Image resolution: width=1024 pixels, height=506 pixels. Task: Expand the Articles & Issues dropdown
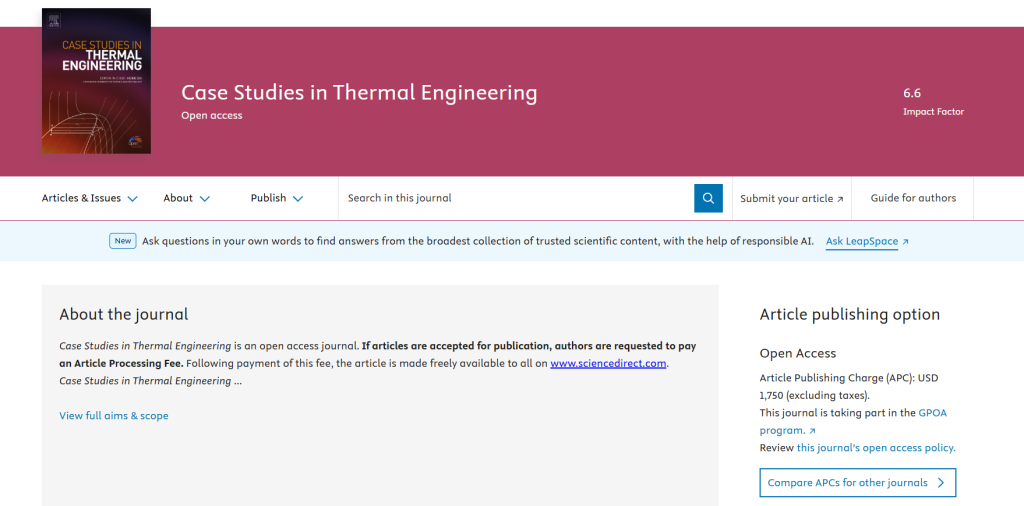(x=89, y=198)
